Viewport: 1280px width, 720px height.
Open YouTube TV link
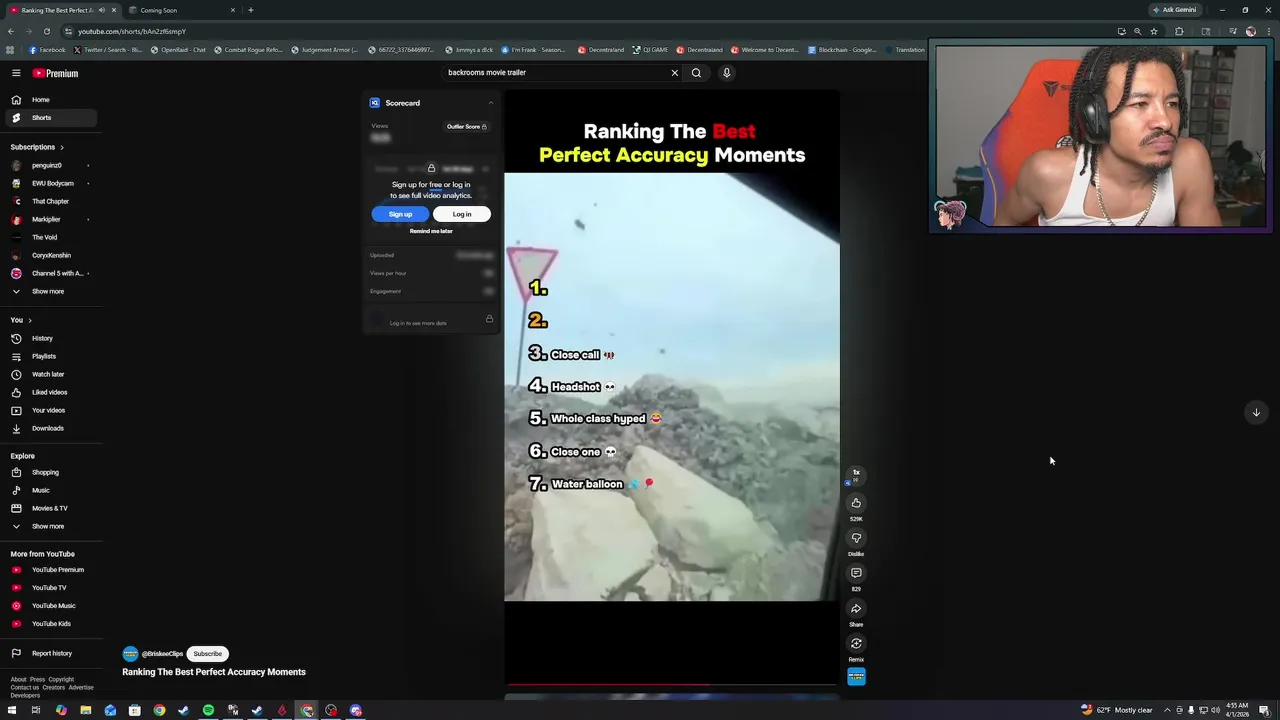(49, 588)
